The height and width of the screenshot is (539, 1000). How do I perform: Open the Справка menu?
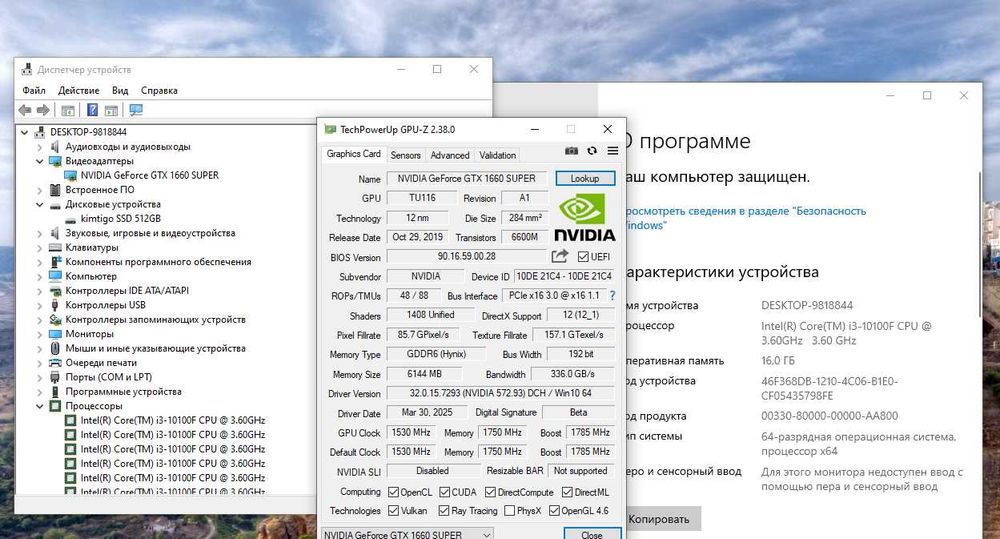[x=159, y=91]
